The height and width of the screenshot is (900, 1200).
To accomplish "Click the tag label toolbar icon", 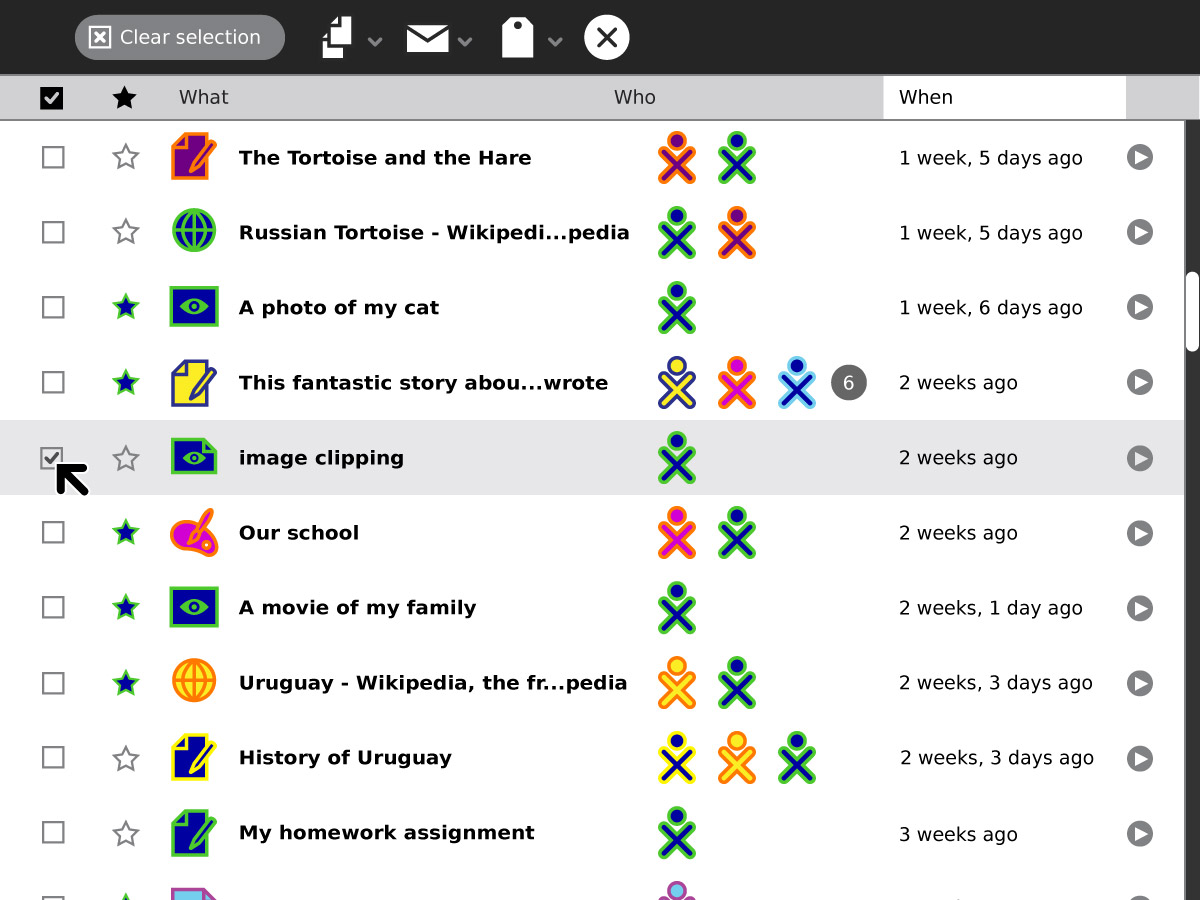I will click(x=517, y=38).
